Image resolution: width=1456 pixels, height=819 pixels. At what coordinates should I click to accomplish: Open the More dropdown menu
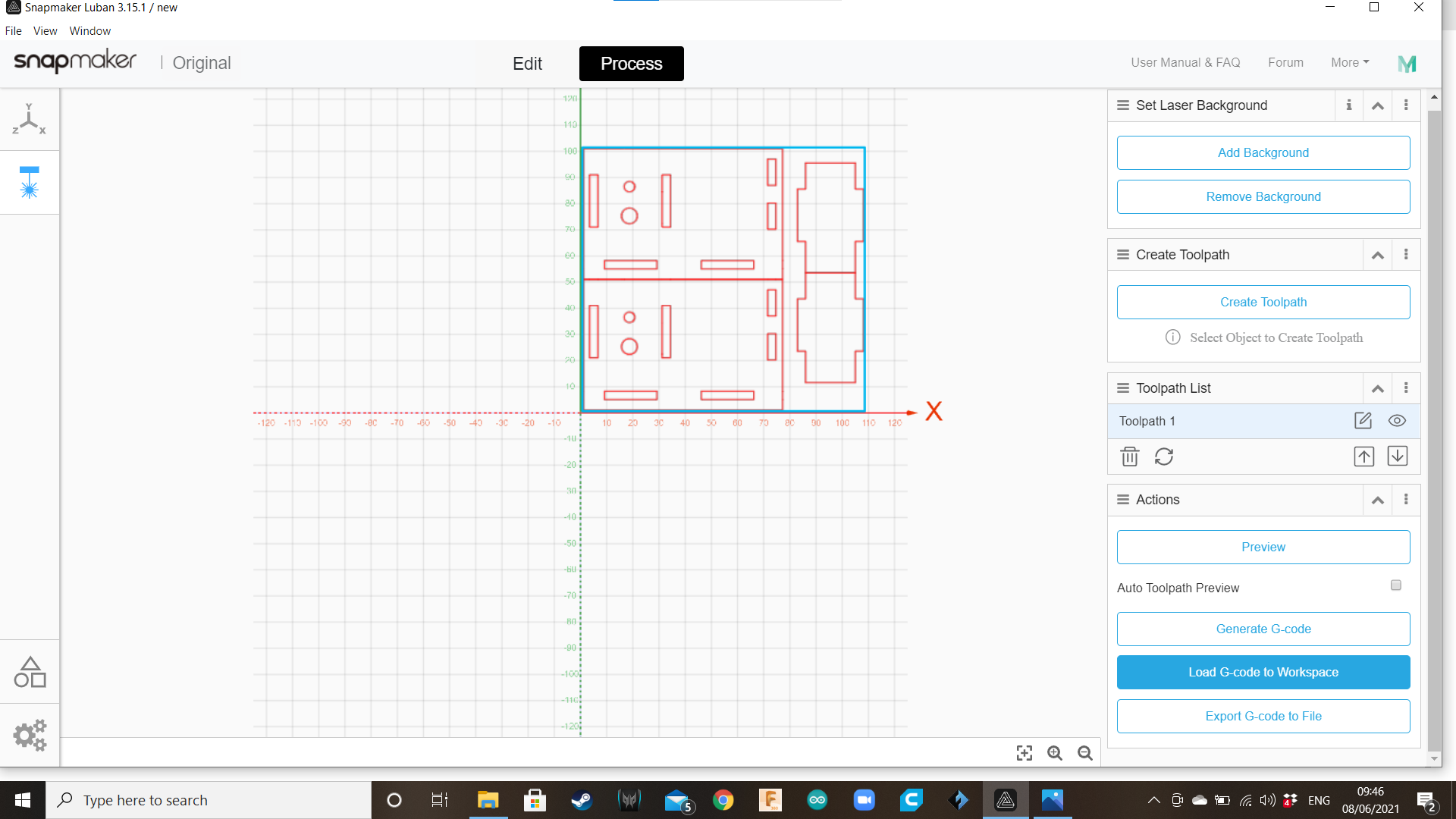tap(1349, 63)
